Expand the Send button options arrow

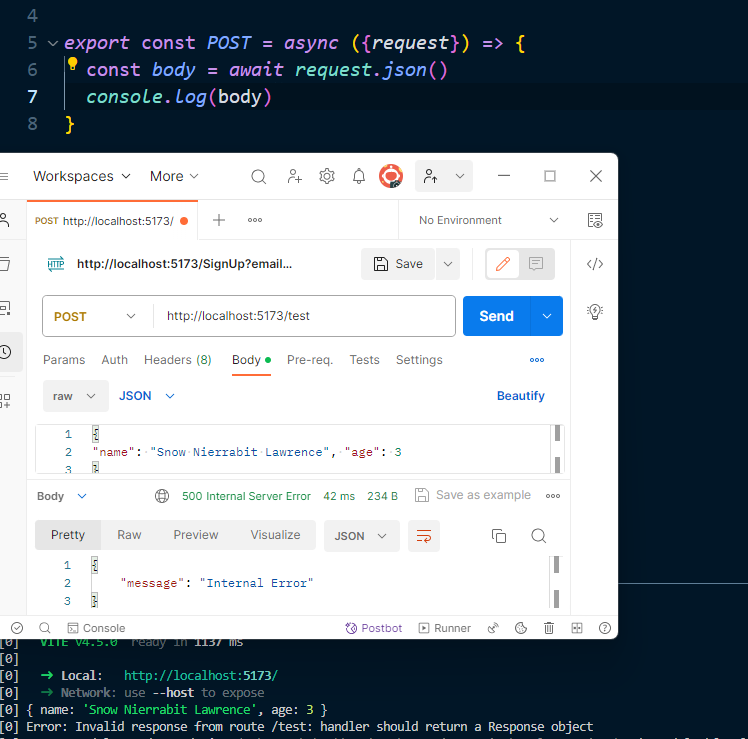click(547, 316)
